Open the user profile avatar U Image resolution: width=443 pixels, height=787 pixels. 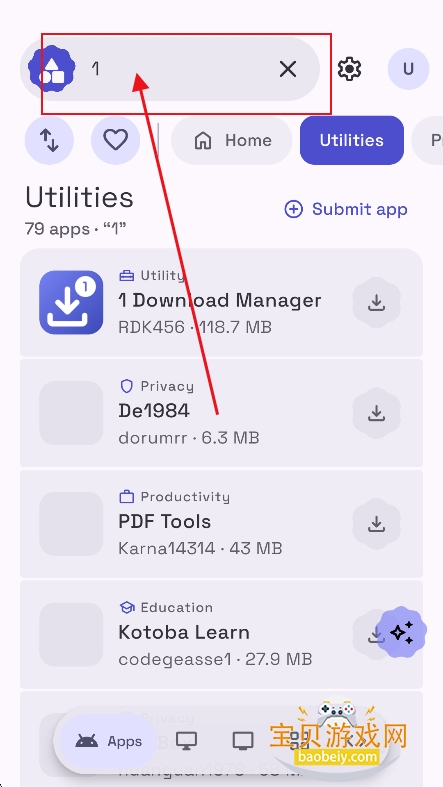408,69
